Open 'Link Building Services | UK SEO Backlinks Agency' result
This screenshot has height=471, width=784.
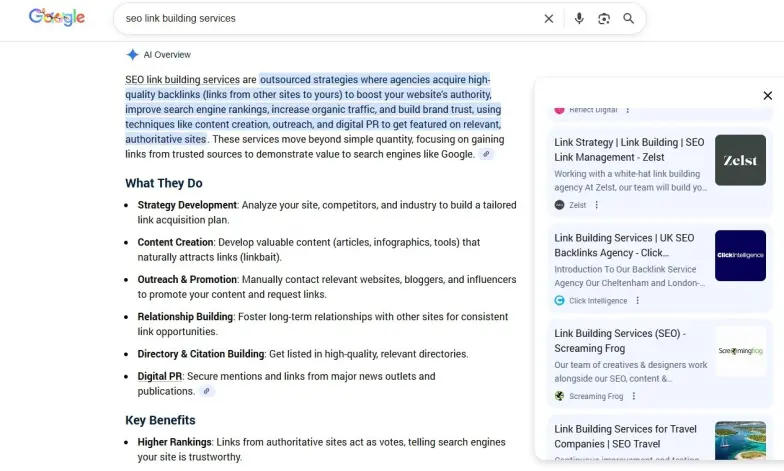coord(624,245)
